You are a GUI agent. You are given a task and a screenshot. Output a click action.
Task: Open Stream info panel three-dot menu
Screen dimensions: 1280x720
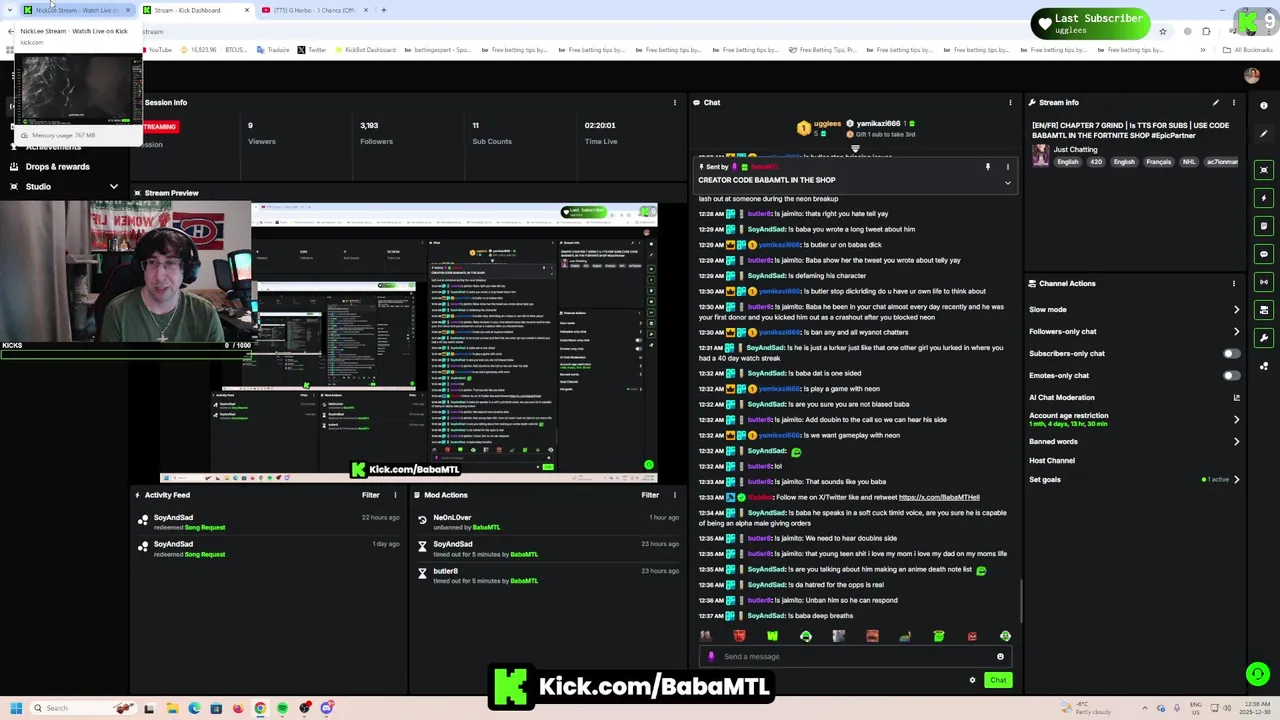coord(1234,103)
